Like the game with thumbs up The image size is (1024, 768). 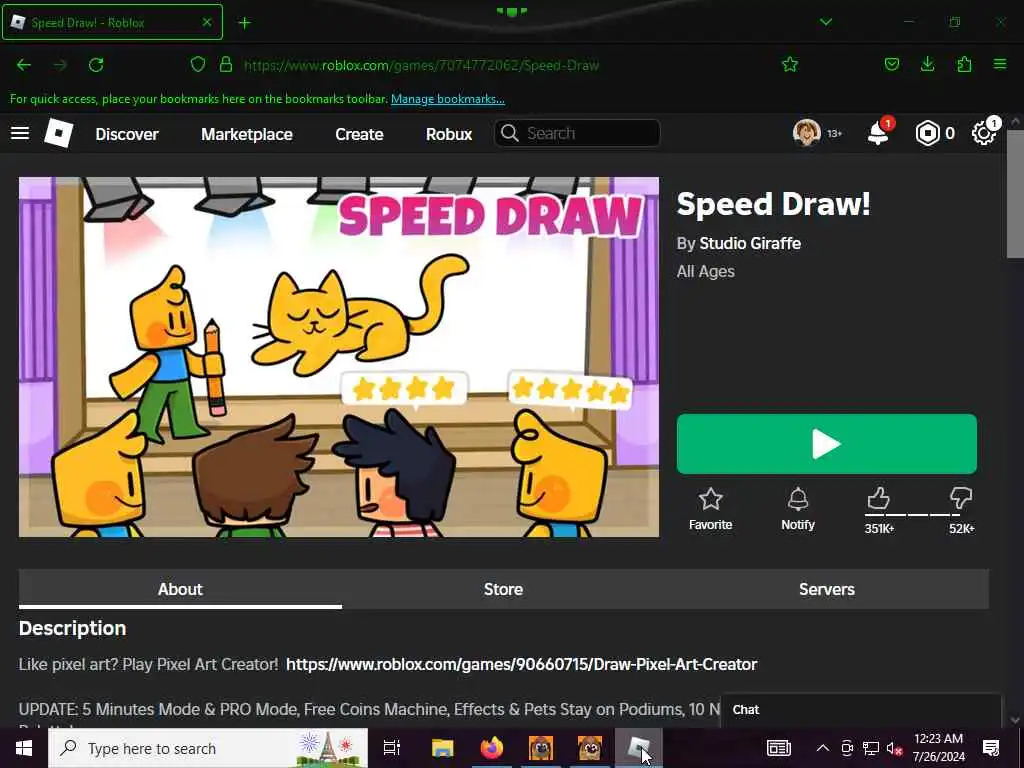point(878,499)
